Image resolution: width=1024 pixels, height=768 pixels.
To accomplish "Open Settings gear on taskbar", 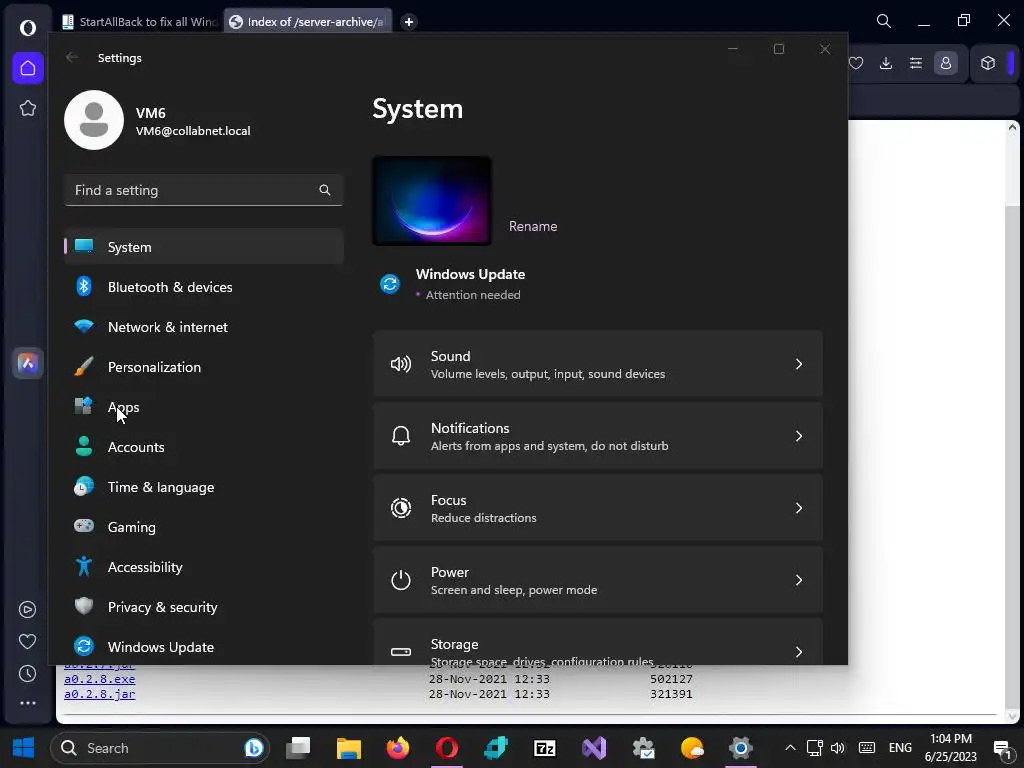I will point(741,748).
